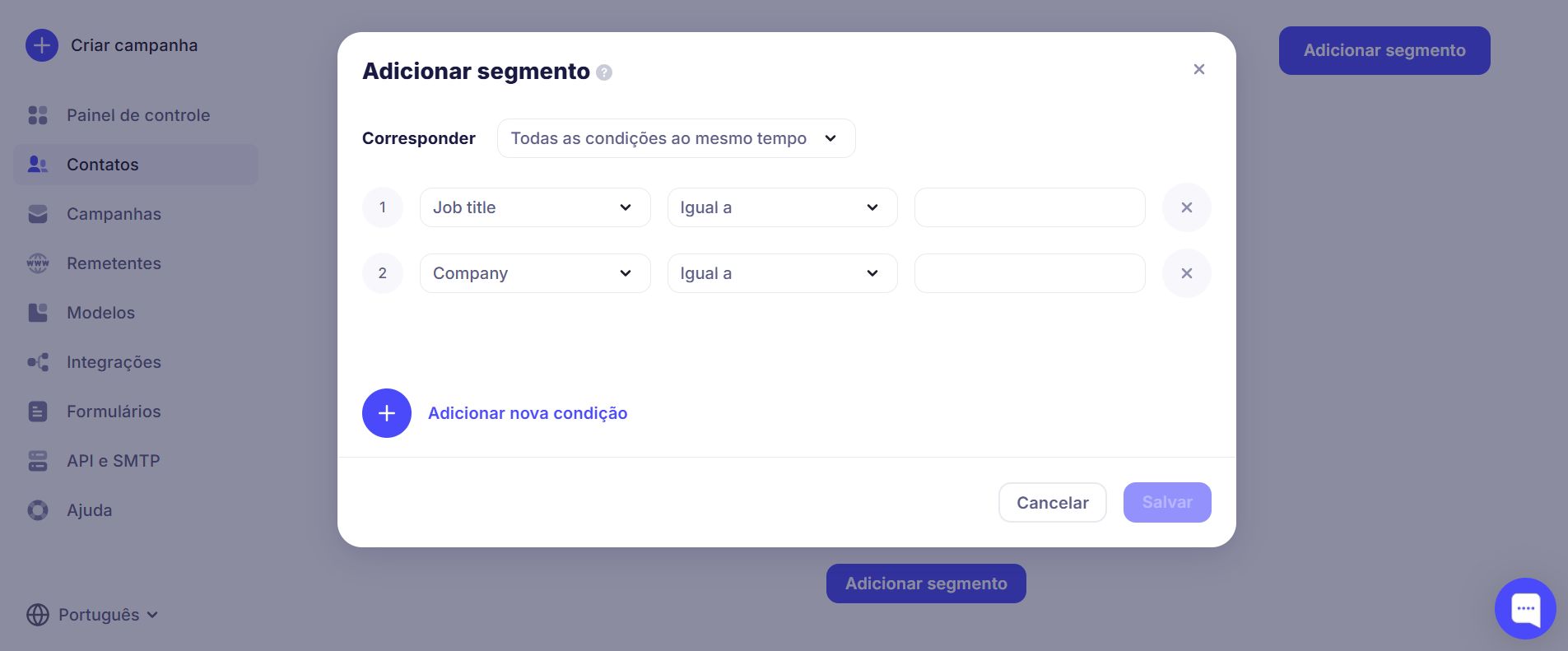Open the Corresponder conditions dropdown
Viewport: 1568px width, 651px height.
click(676, 138)
